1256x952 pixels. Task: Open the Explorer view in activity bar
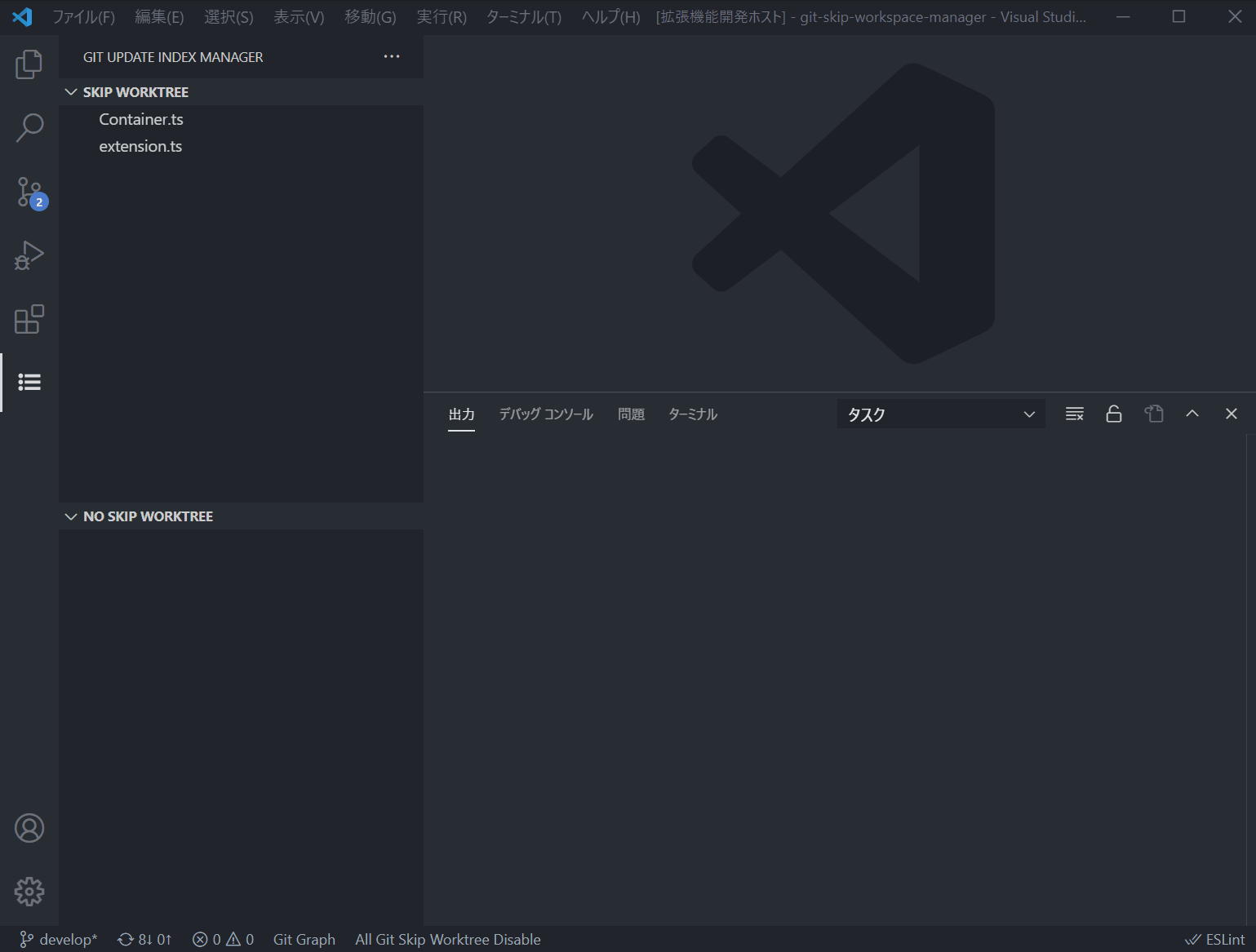pos(29,64)
